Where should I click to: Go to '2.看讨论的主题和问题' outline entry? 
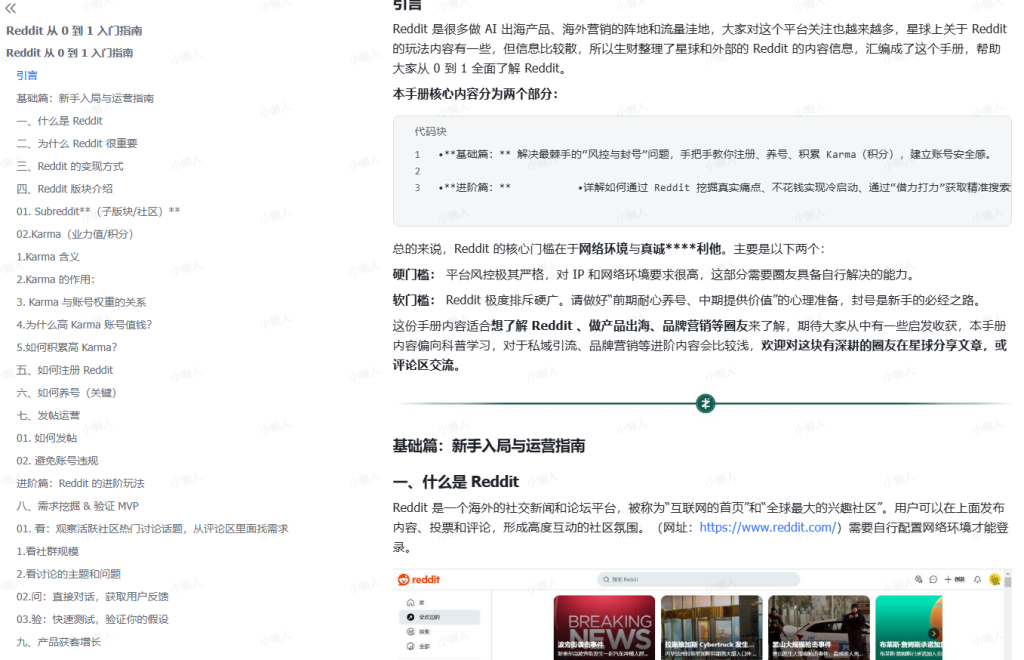(69, 574)
